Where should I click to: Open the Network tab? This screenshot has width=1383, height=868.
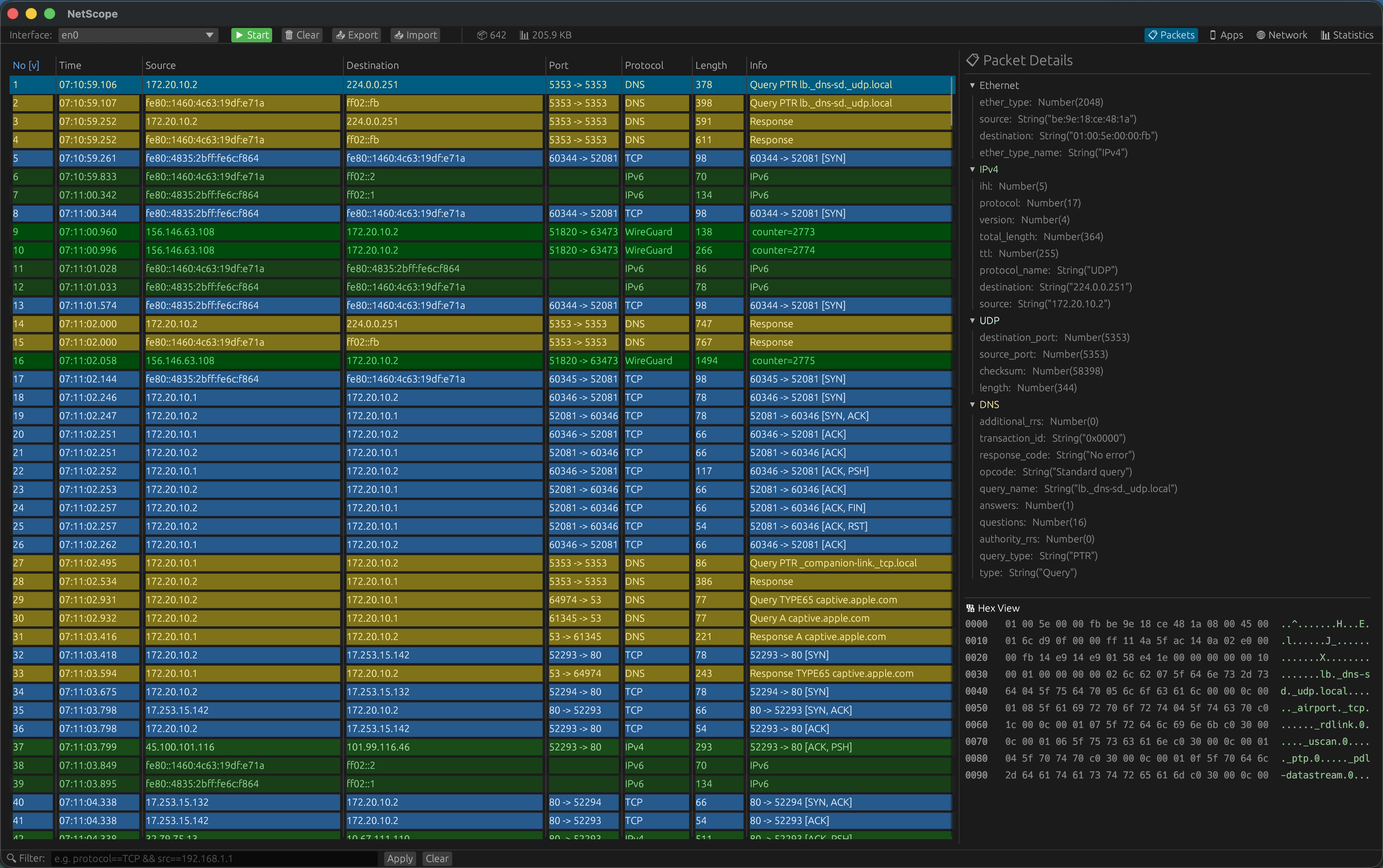coord(1281,35)
